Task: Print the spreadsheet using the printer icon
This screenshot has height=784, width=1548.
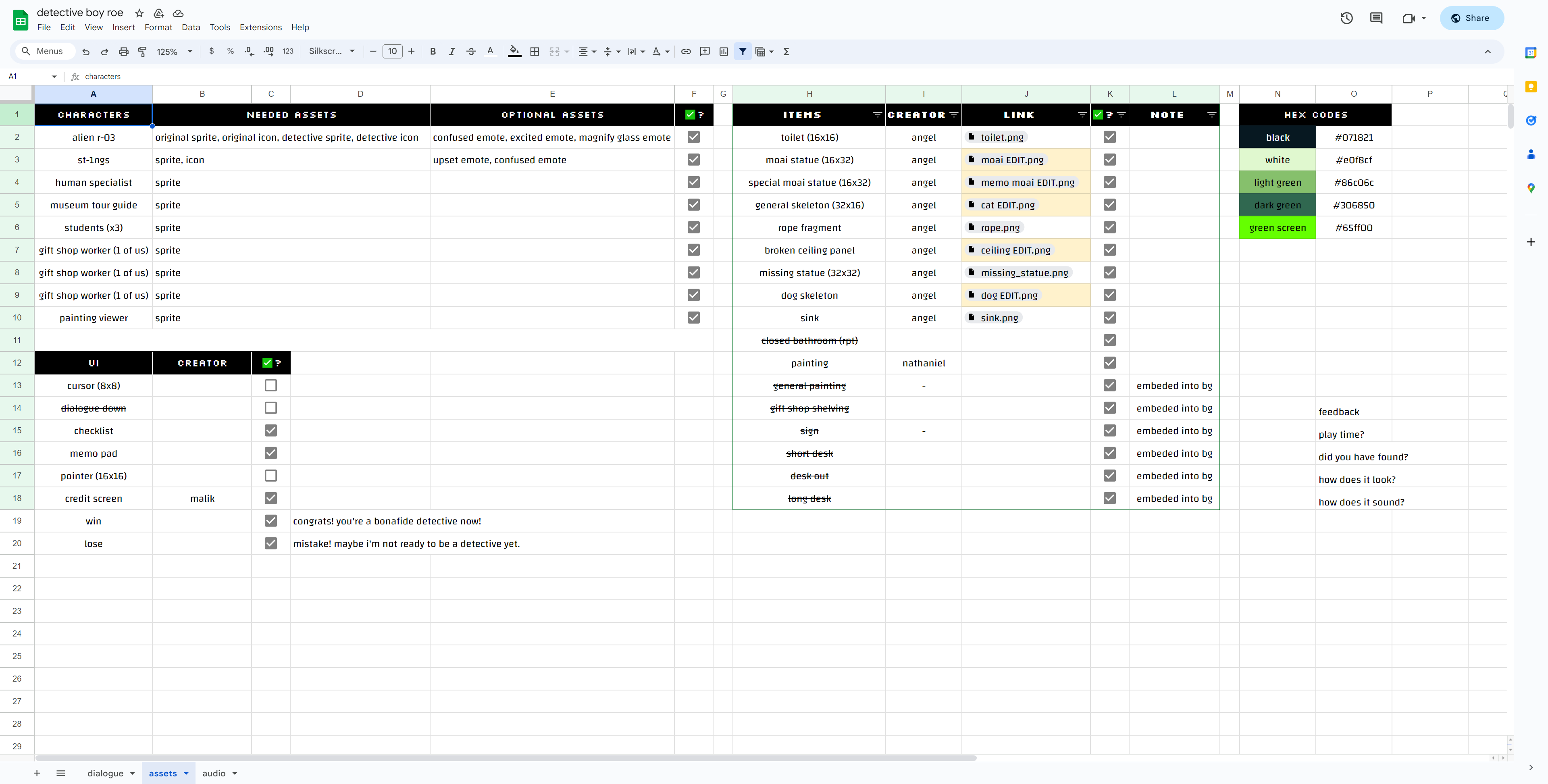Action: [124, 52]
